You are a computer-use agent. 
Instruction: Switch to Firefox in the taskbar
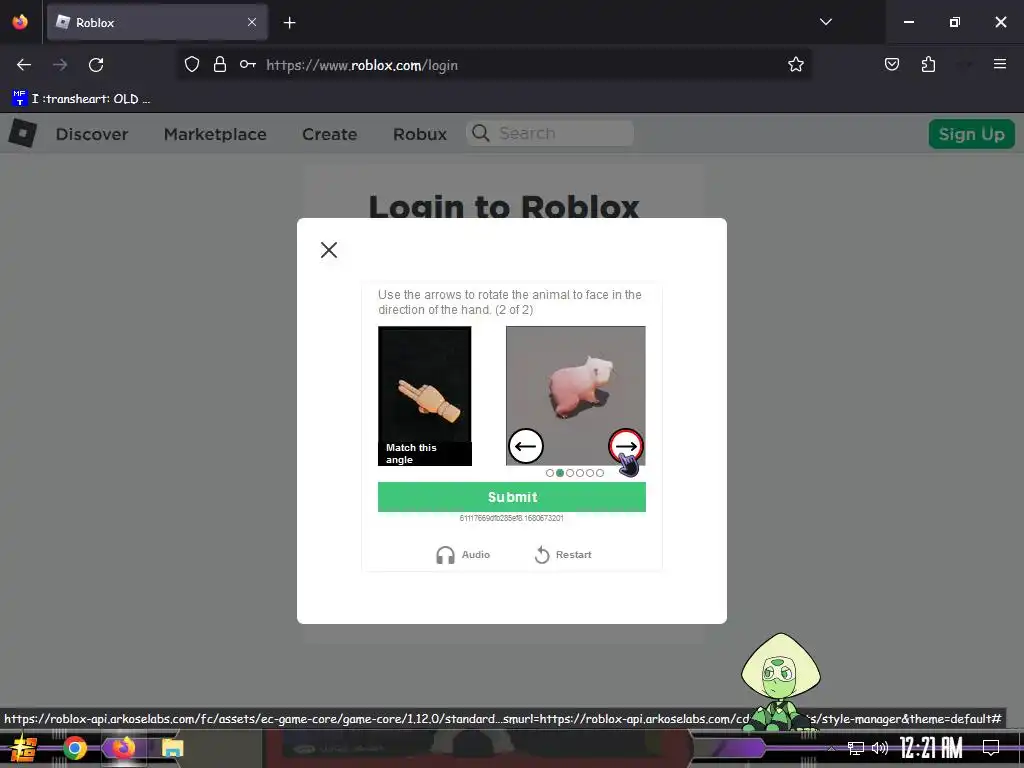123,748
